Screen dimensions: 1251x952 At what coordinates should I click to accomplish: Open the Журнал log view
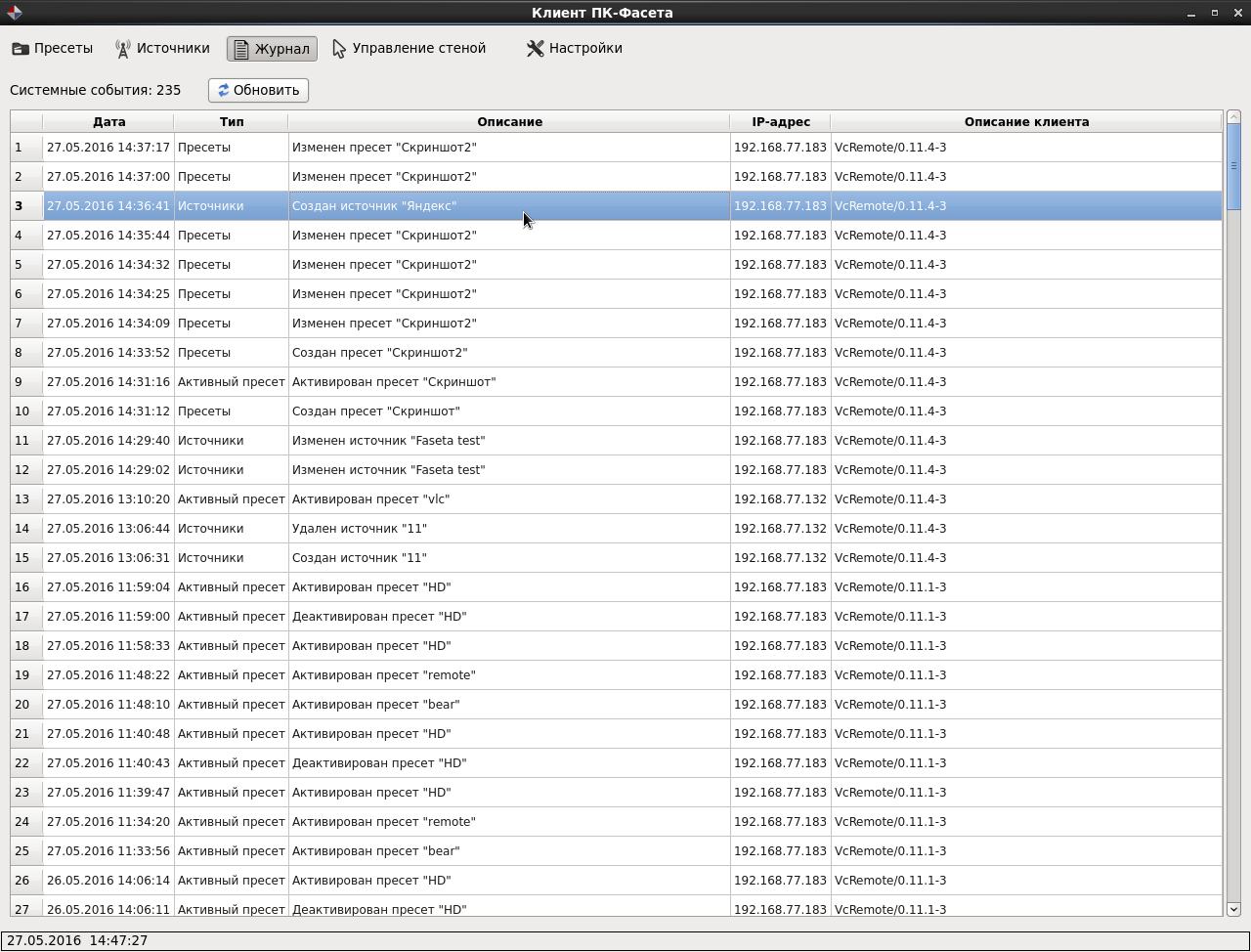click(x=272, y=49)
